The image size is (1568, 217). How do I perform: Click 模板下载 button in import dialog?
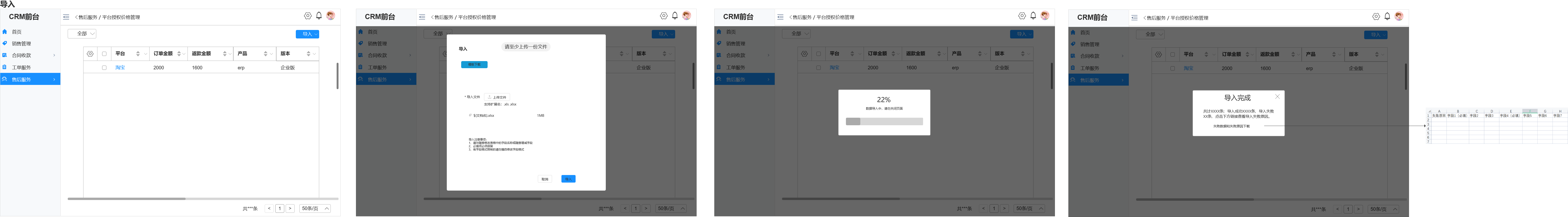coord(474,64)
